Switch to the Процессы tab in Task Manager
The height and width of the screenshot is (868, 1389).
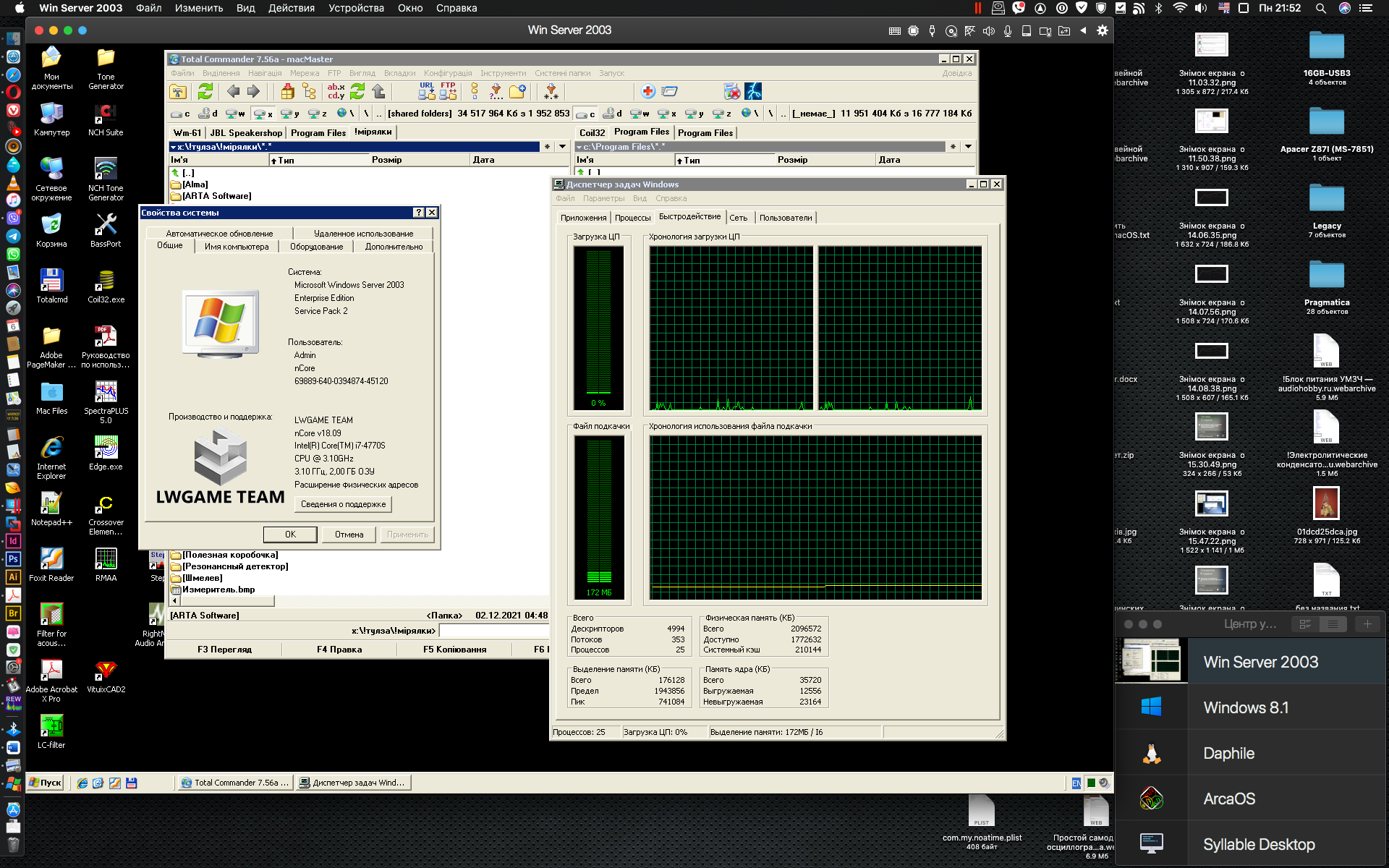pyautogui.click(x=633, y=218)
